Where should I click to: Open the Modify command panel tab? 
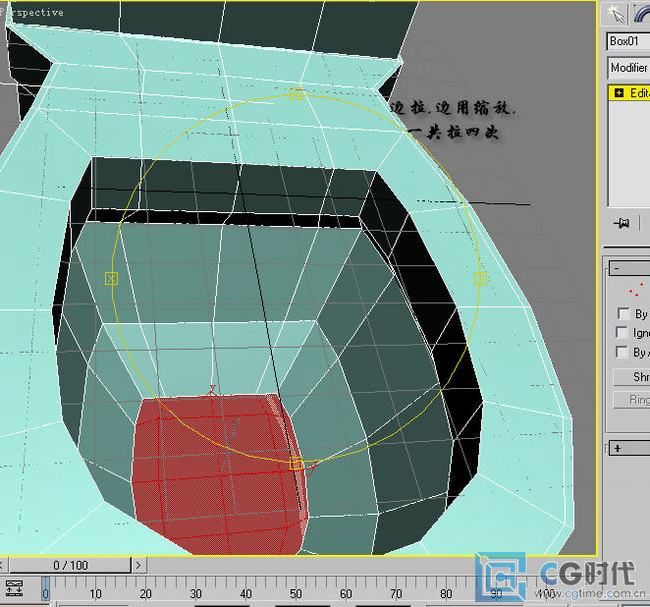click(x=642, y=15)
